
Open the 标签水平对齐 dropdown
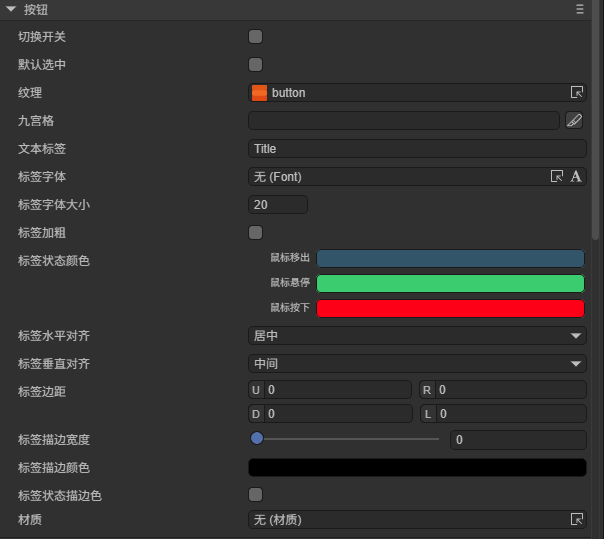pos(417,336)
